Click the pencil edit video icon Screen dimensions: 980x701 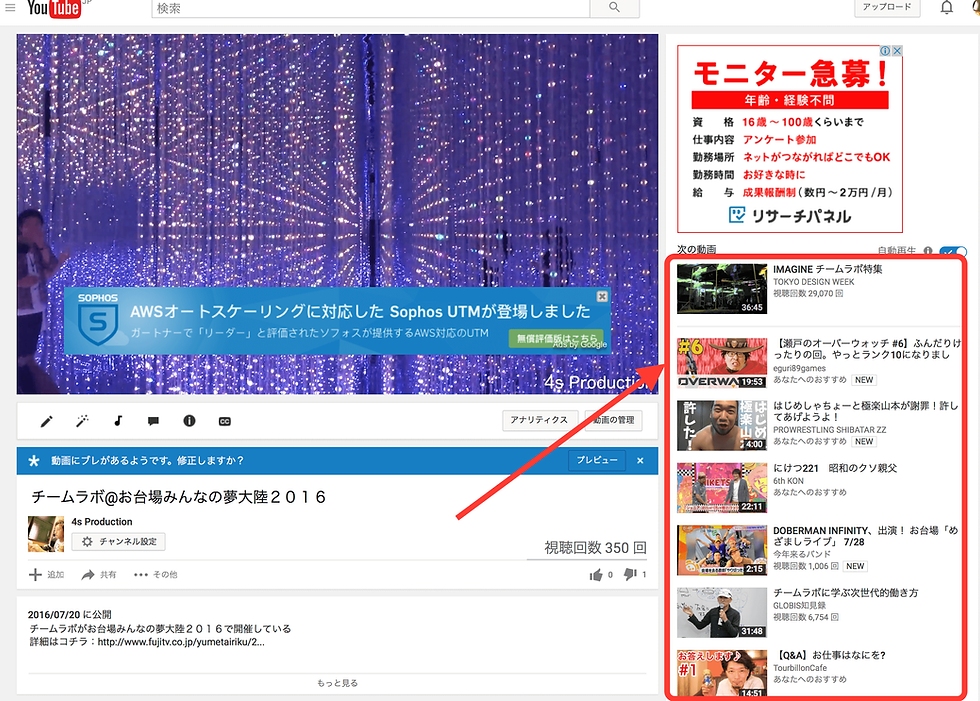click(46, 421)
